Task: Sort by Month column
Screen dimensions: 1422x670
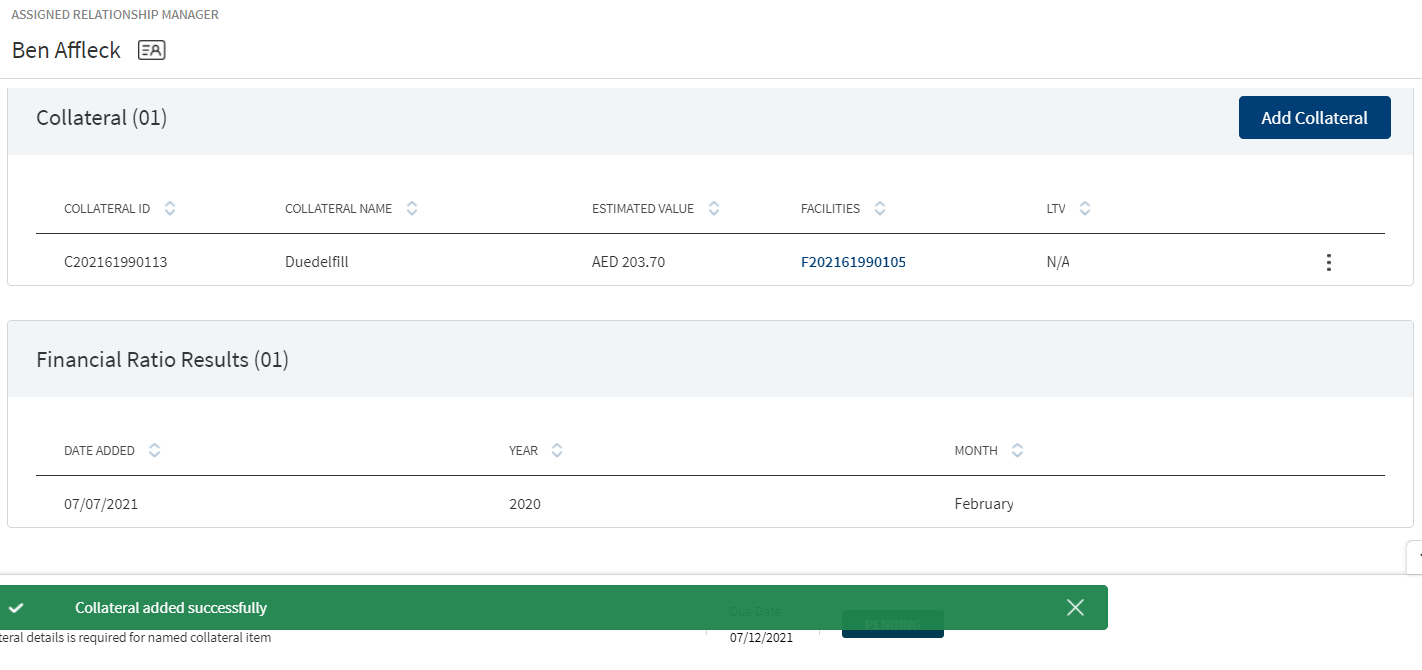Action: [1017, 451]
